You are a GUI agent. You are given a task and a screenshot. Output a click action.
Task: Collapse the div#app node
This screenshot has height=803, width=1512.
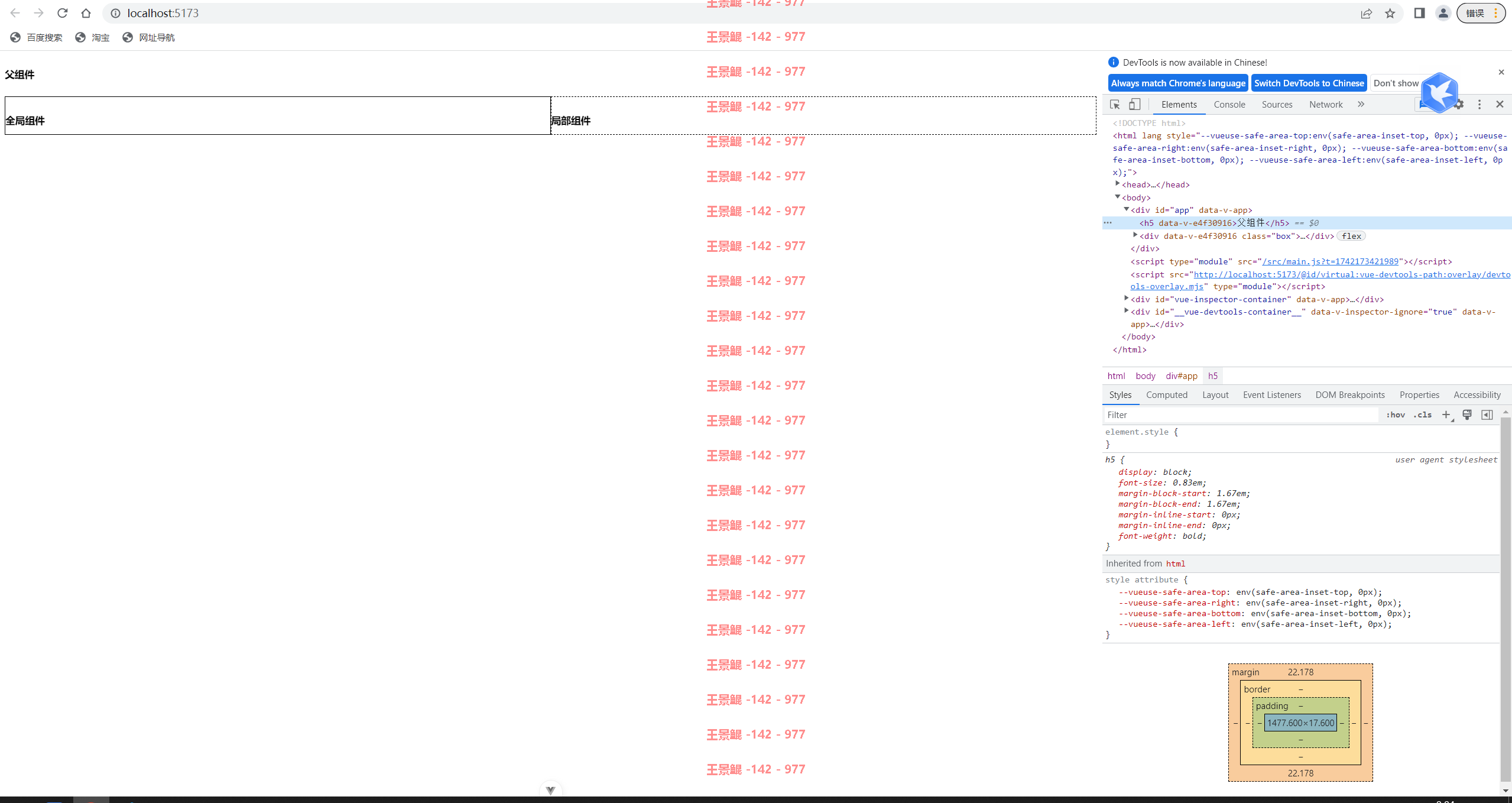[x=1127, y=209]
